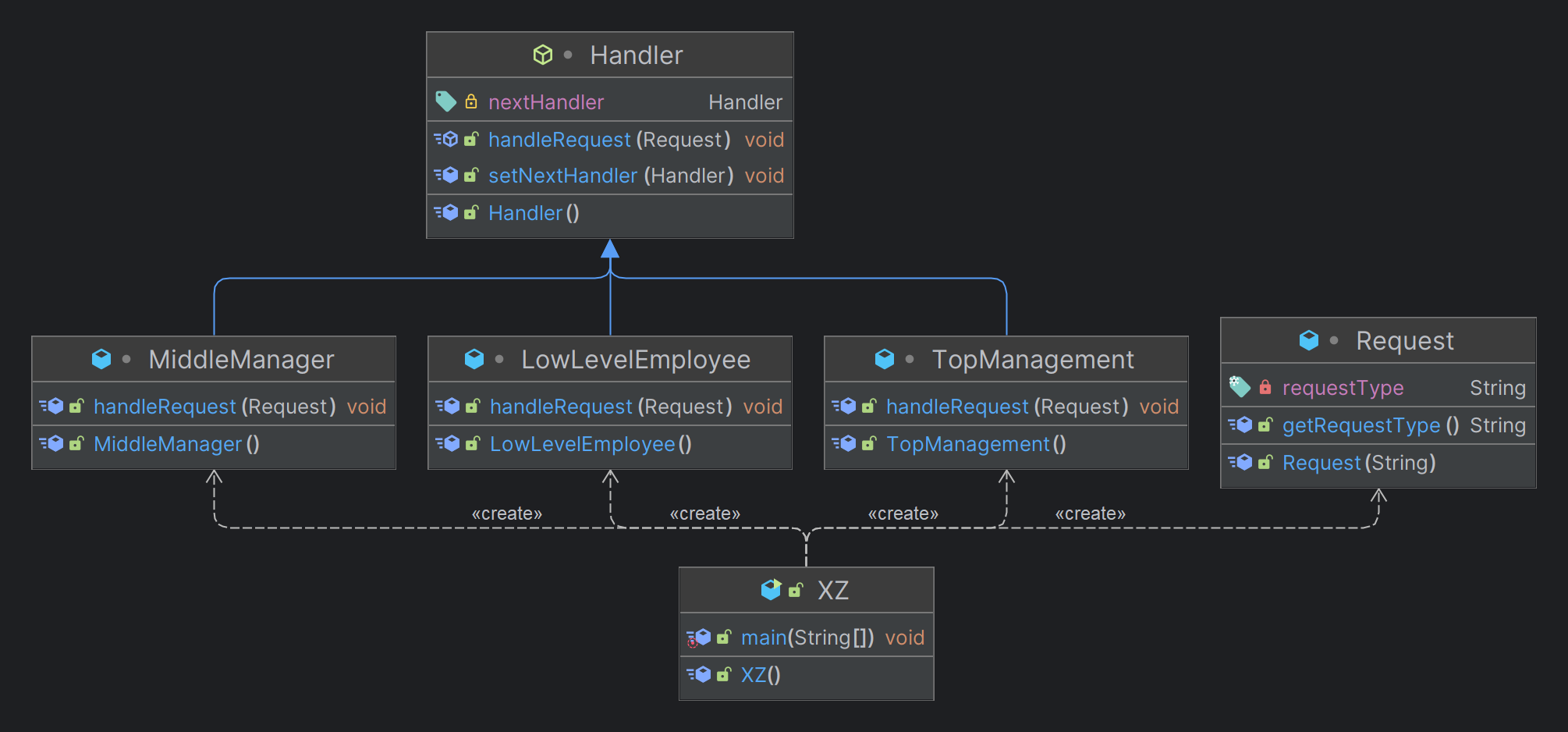The width and height of the screenshot is (1568, 732).
Task: Click the String return type of getRequestType
Action: 1498,425
